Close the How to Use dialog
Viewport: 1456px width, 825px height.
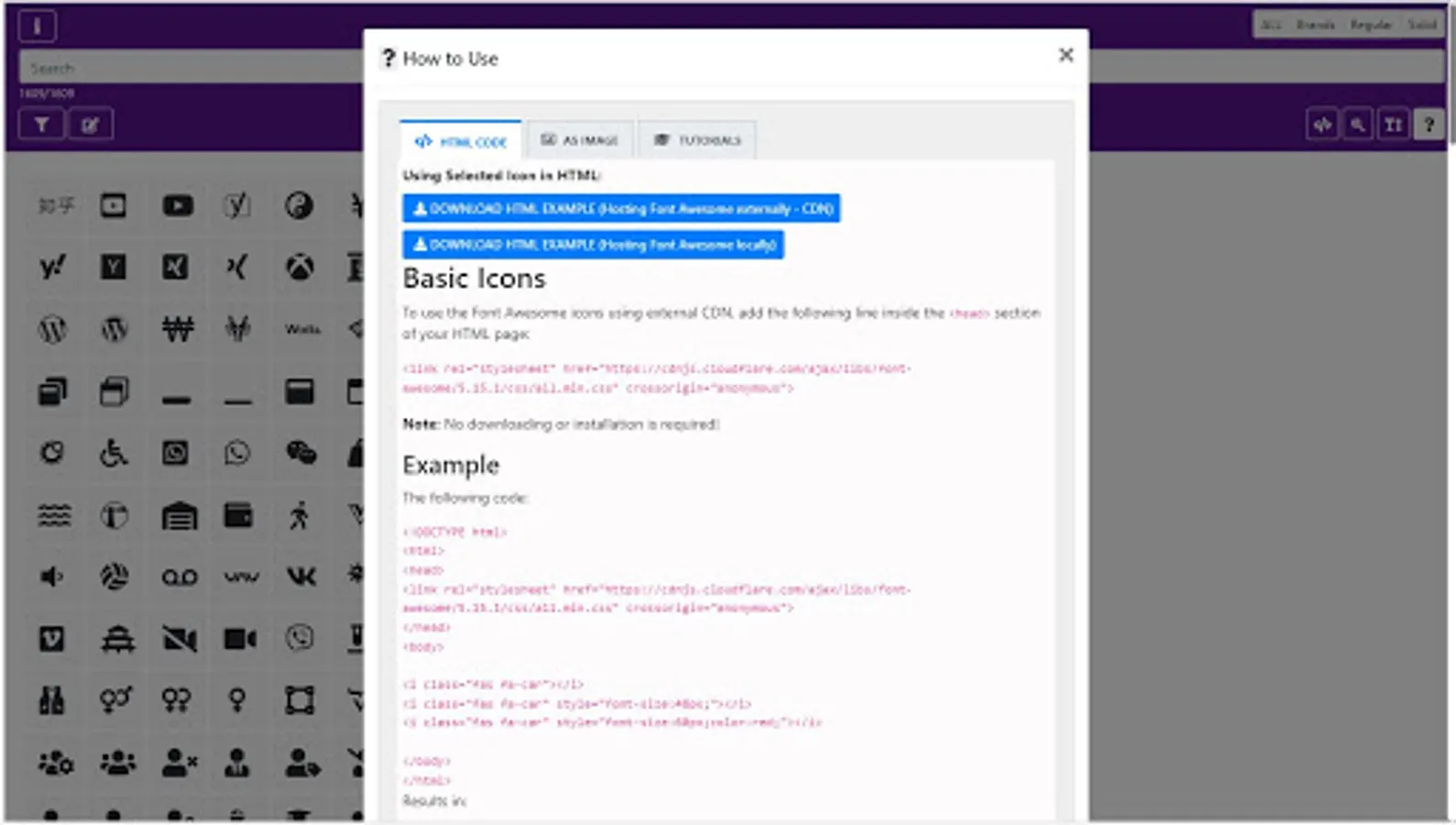click(1066, 55)
